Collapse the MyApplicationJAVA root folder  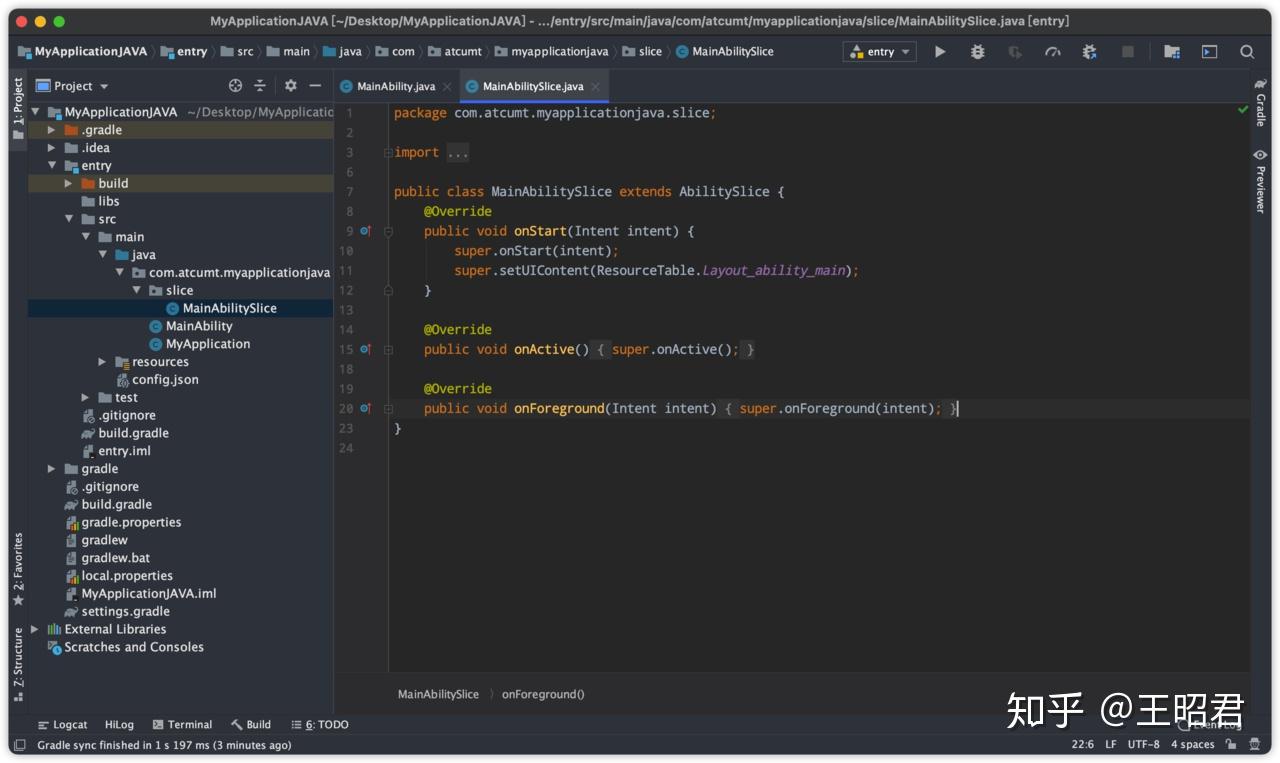(x=36, y=112)
